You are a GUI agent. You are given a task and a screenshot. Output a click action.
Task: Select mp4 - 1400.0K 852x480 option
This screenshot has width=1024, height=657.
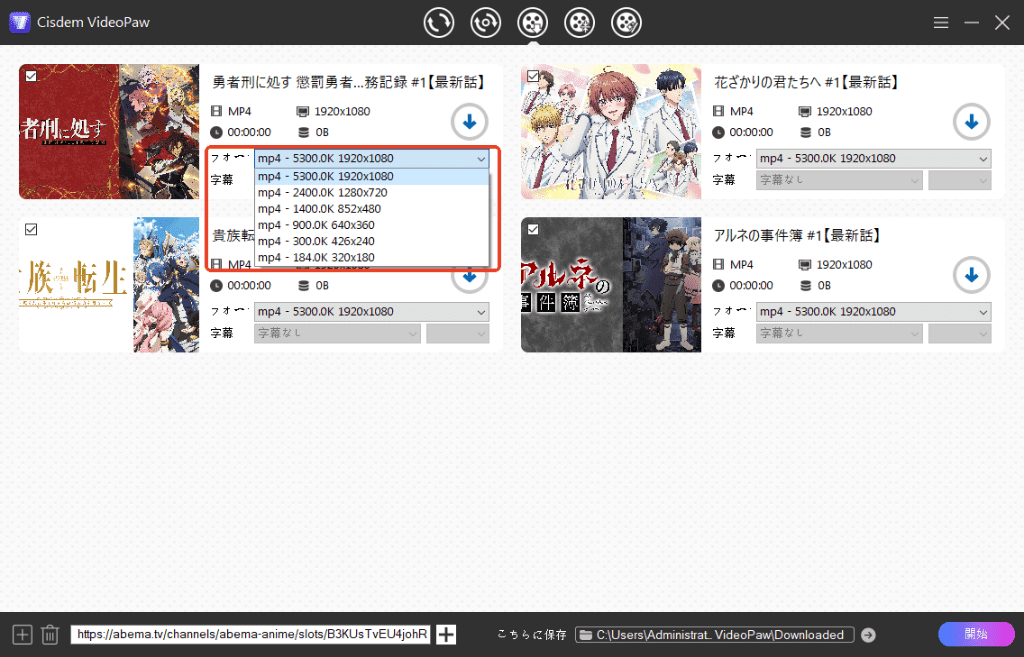(372, 209)
